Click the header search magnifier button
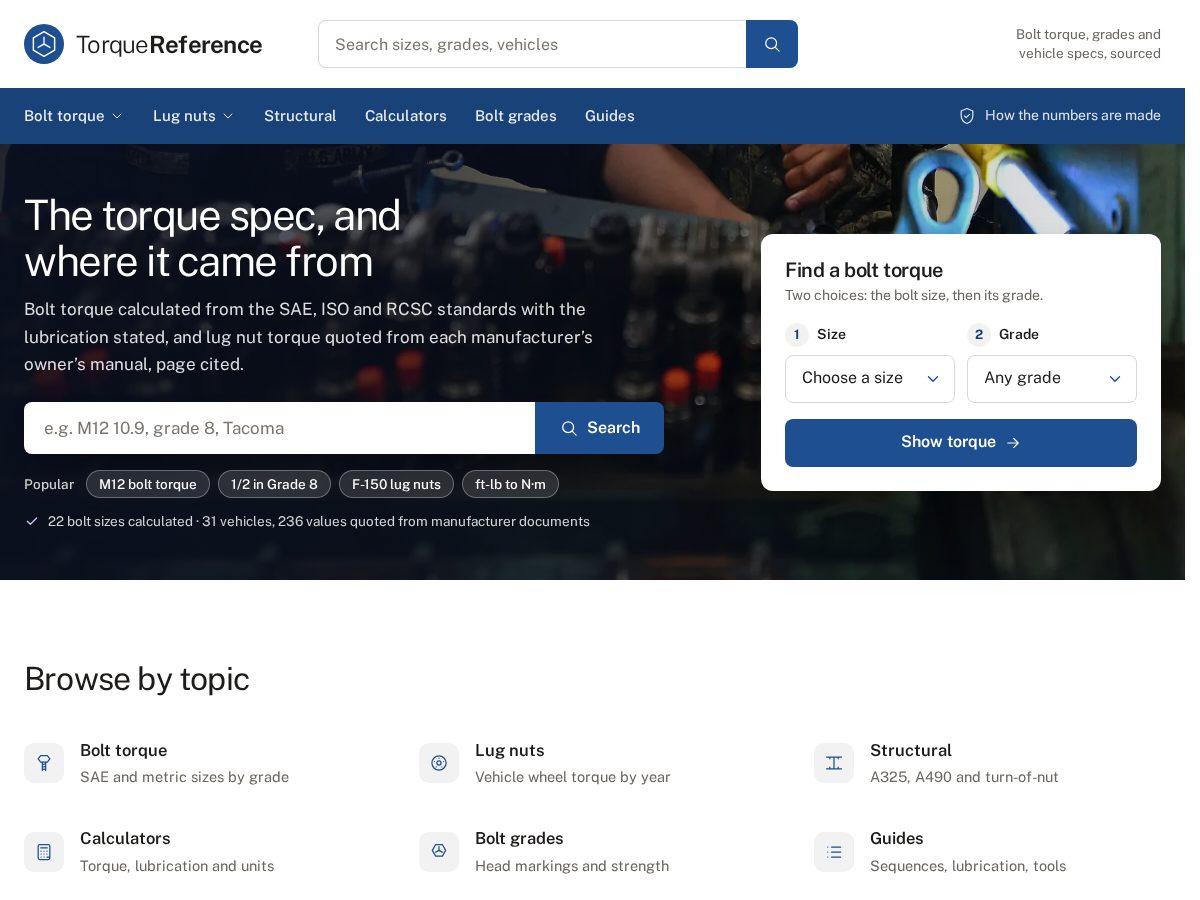The width and height of the screenshot is (1200, 900). point(772,44)
